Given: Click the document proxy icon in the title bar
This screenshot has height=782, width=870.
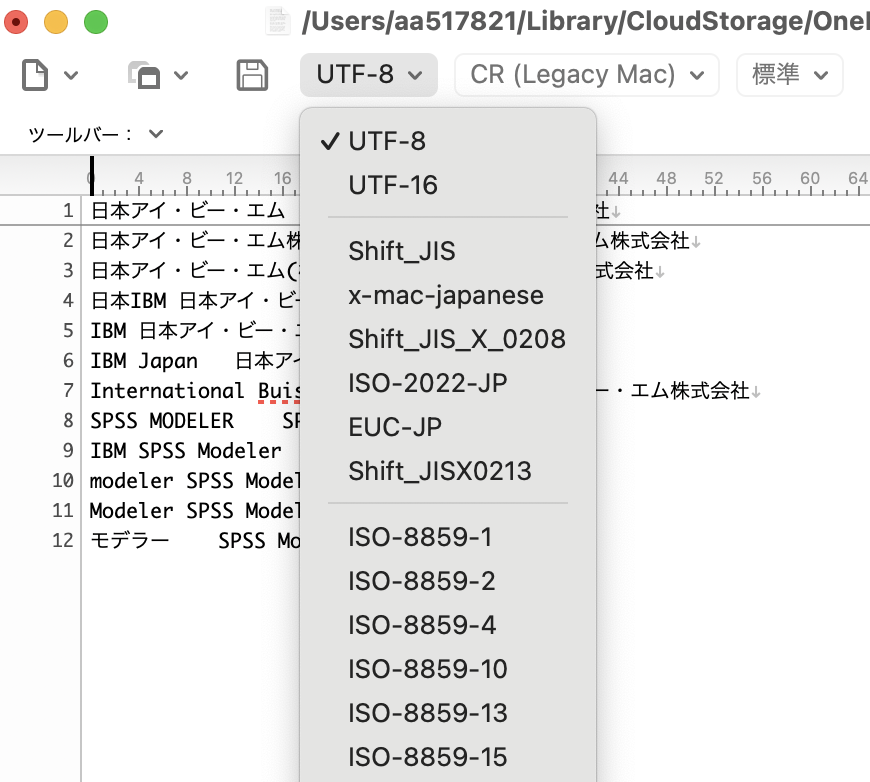Looking at the screenshot, I should point(277,21).
